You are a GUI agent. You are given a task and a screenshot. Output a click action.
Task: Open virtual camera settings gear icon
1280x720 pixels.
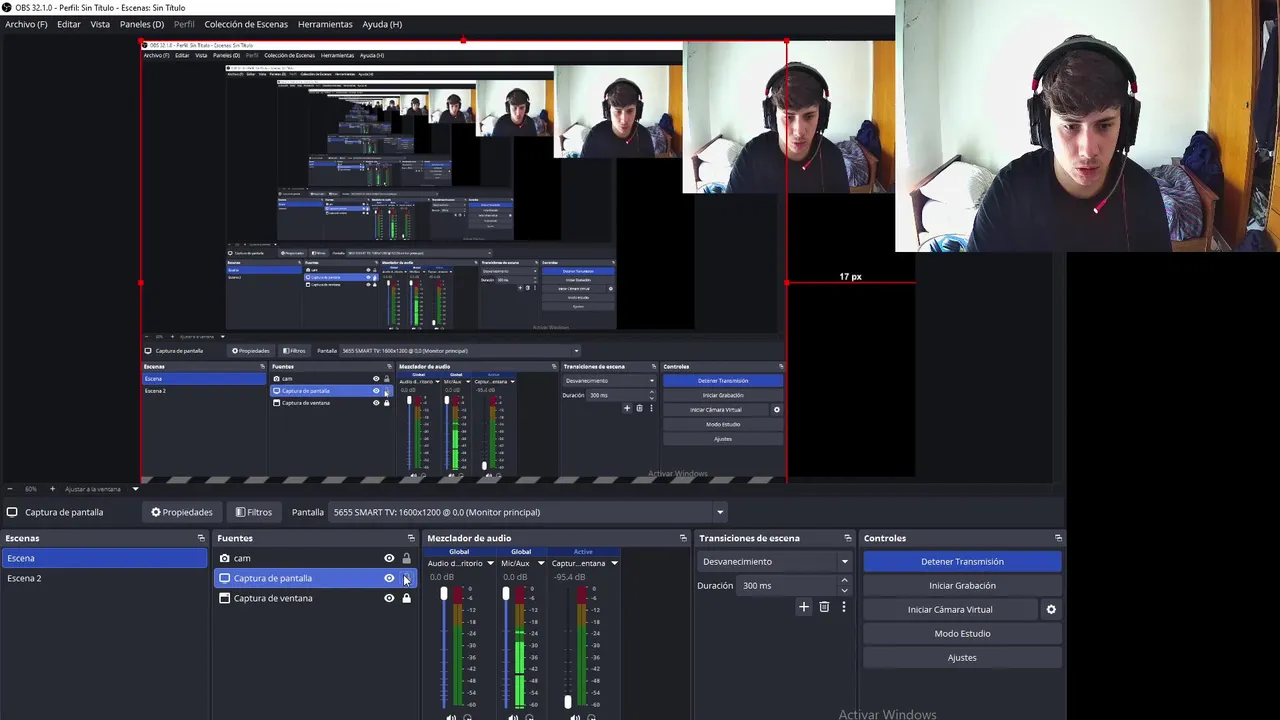(x=1051, y=609)
